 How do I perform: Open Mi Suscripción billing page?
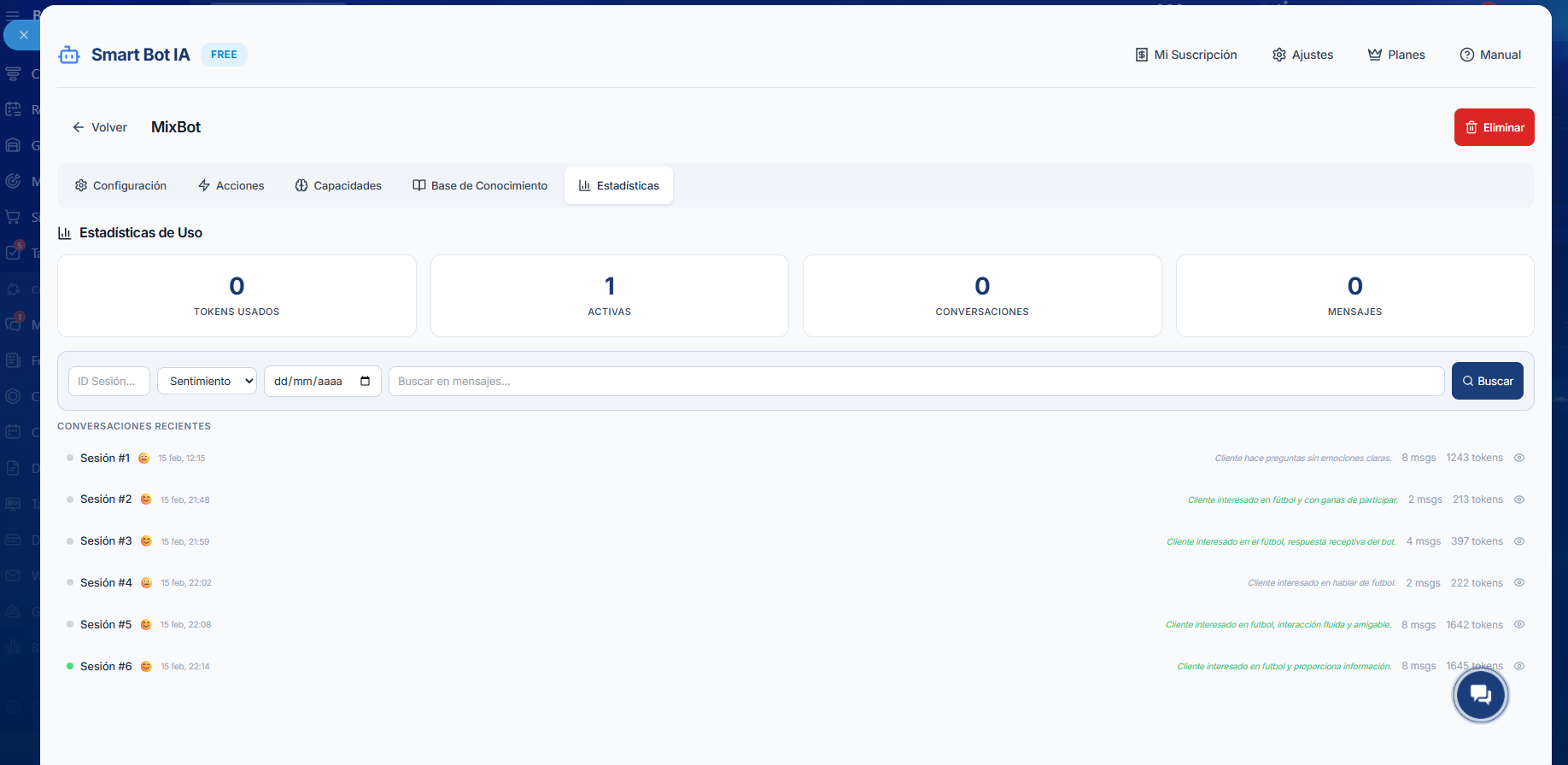1185,55
